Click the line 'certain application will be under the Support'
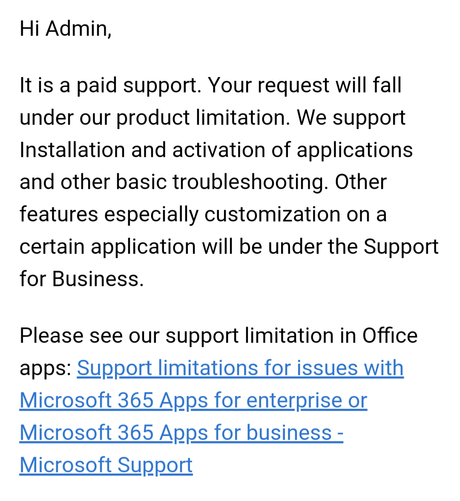 (229, 247)
